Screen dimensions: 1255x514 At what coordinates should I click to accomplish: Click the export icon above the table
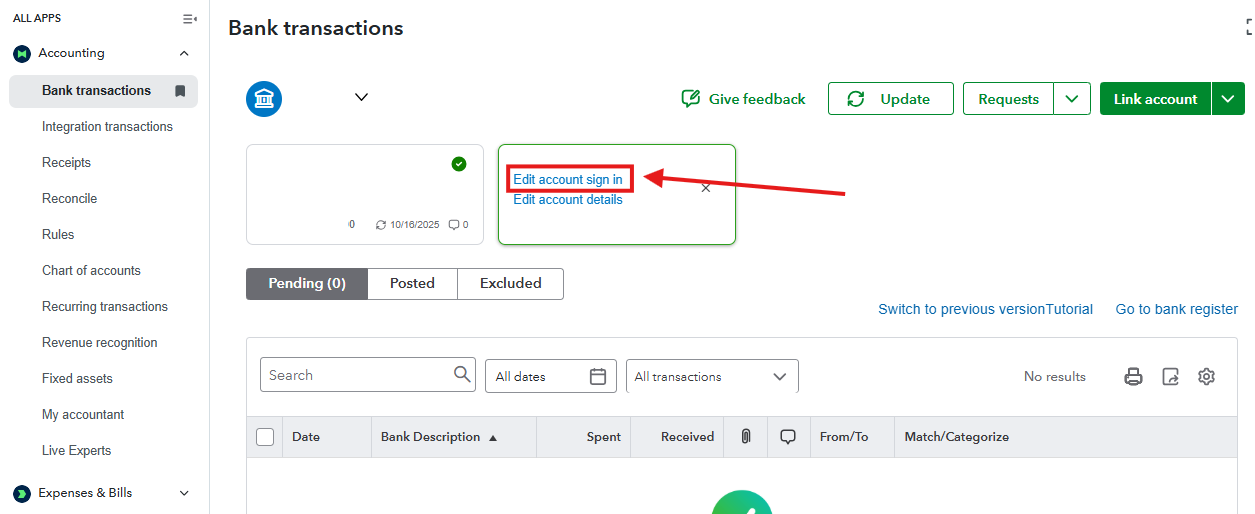(1170, 377)
